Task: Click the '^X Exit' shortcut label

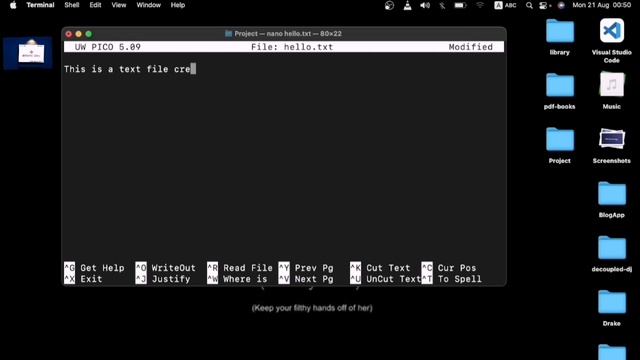Action: coord(83,279)
